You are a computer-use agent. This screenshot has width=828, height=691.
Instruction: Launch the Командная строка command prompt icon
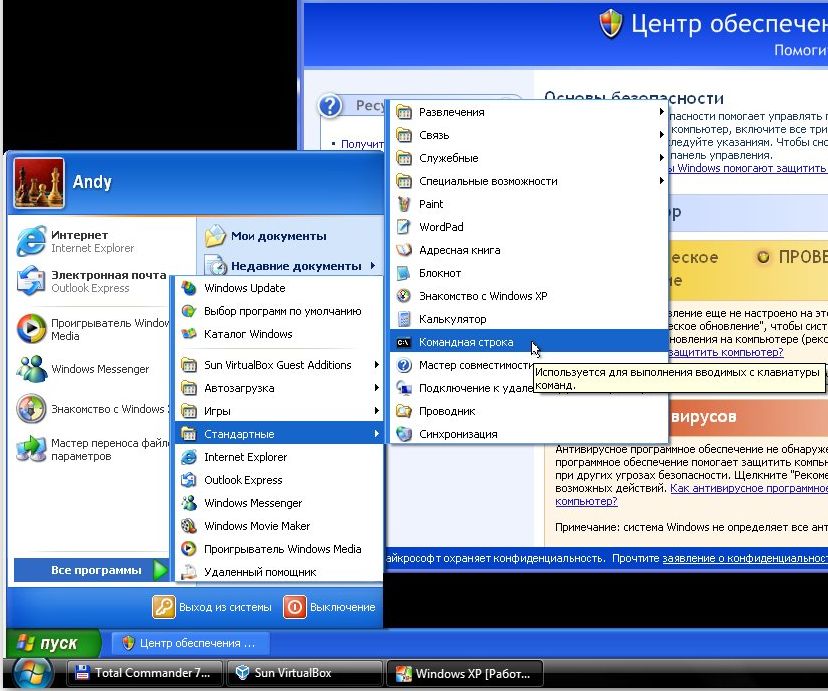click(x=404, y=342)
